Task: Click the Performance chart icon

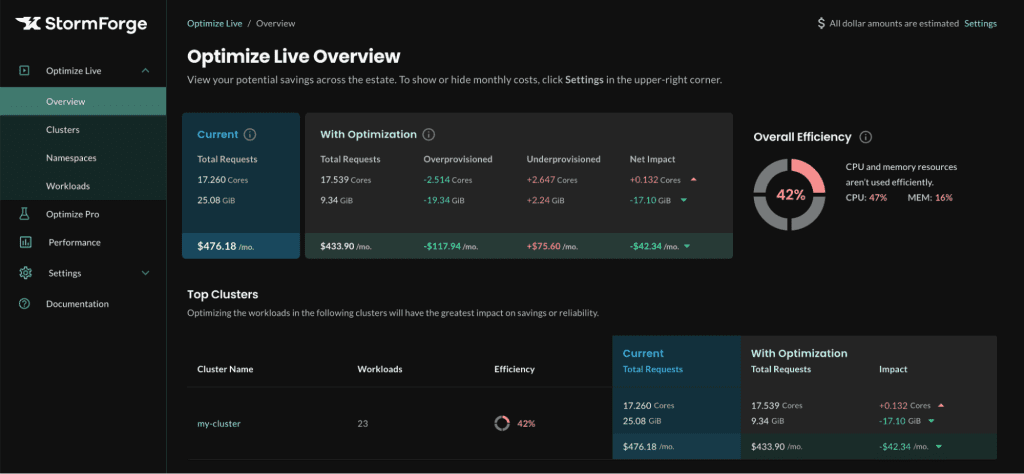Action: coord(25,242)
